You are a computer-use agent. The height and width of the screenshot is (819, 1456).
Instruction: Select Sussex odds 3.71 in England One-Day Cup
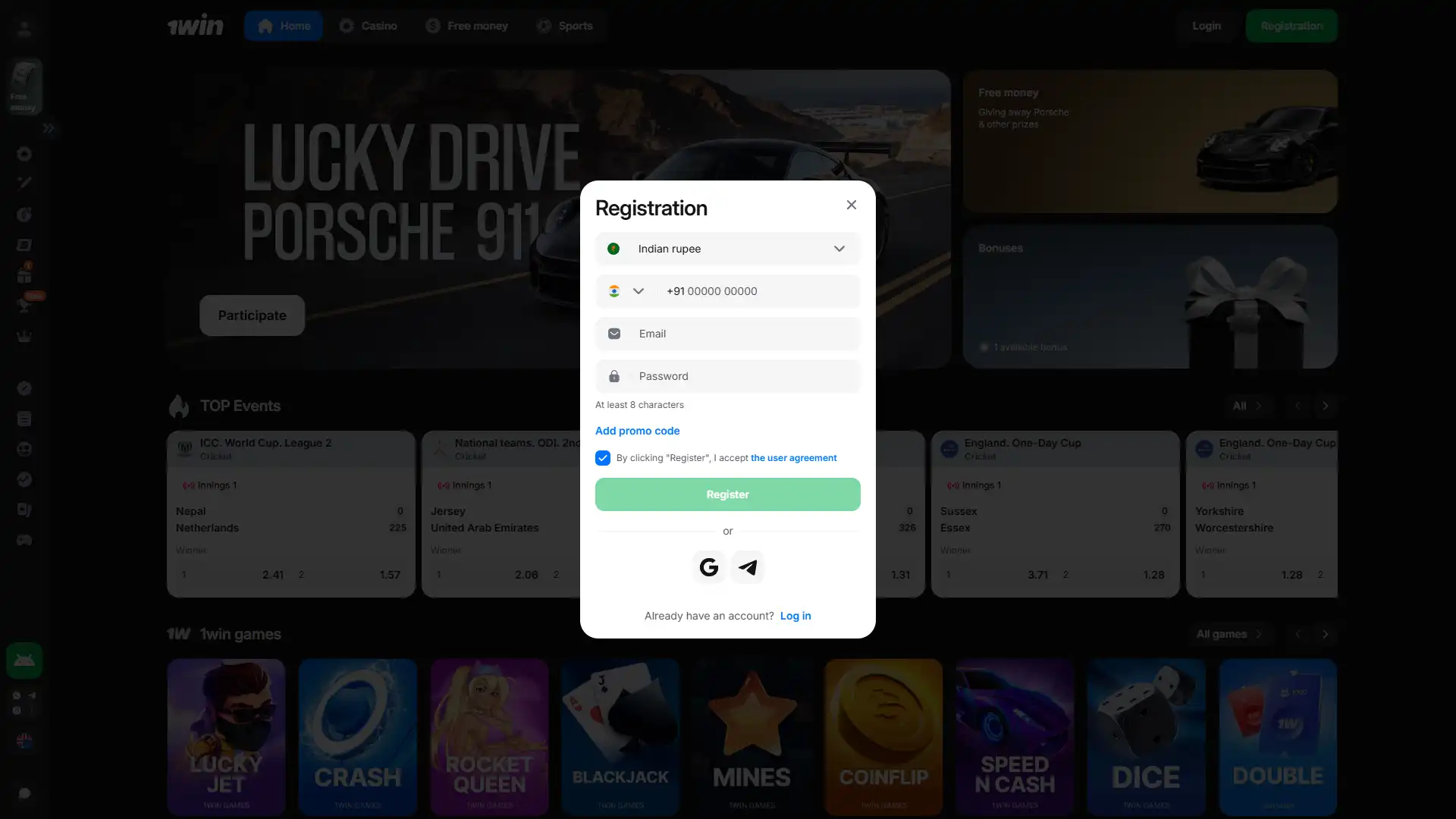tap(996, 575)
